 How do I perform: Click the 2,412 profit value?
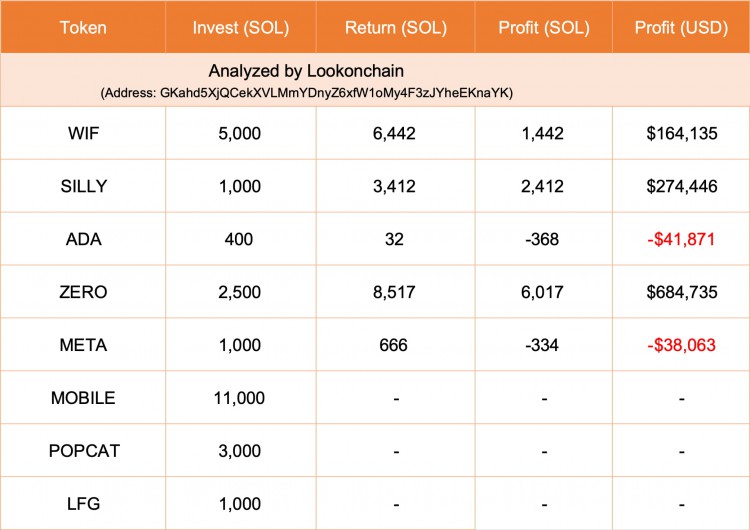pyautogui.click(x=542, y=187)
